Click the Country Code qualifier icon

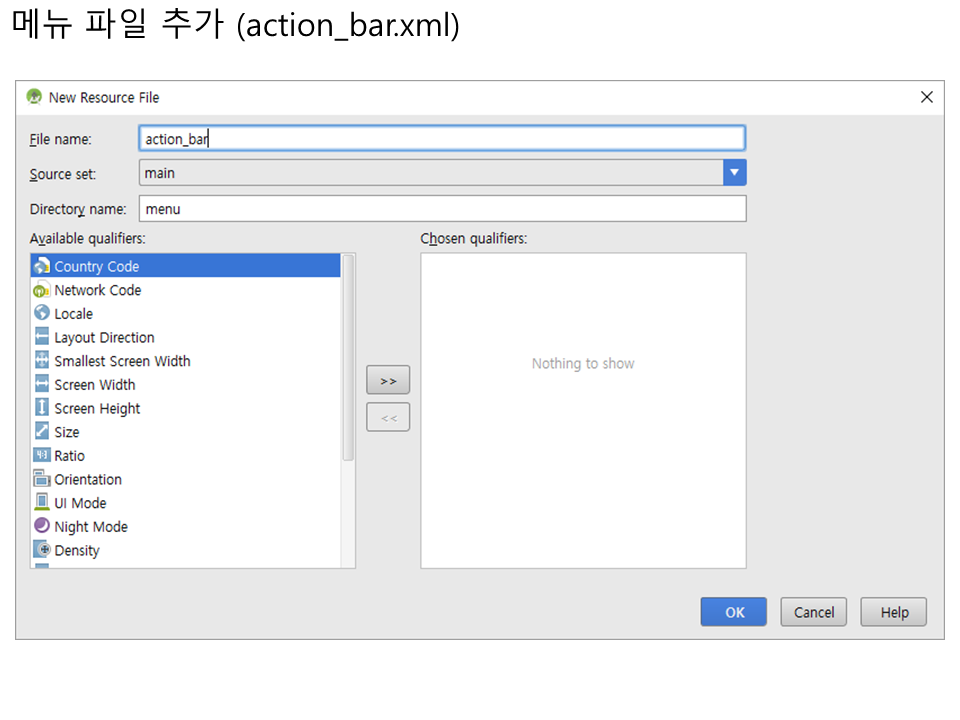point(41,266)
